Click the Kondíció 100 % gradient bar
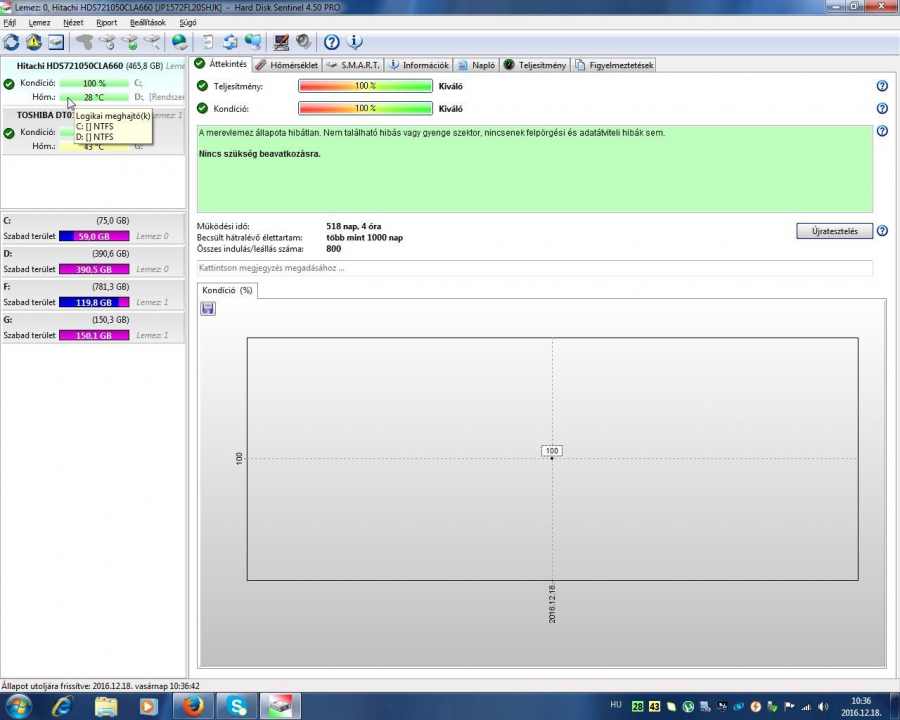The height and width of the screenshot is (720, 900). pyautogui.click(x=365, y=109)
